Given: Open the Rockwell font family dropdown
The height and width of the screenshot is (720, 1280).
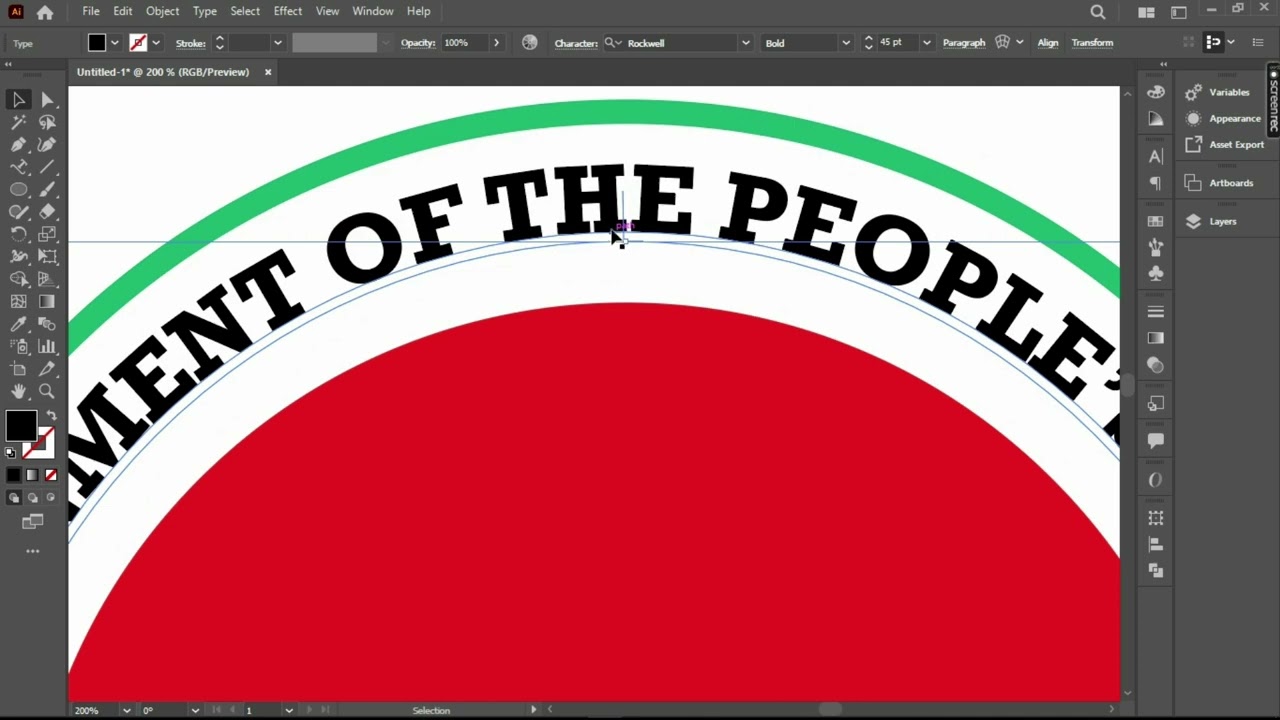Looking at the screenshot, I should tap(745, 43).
